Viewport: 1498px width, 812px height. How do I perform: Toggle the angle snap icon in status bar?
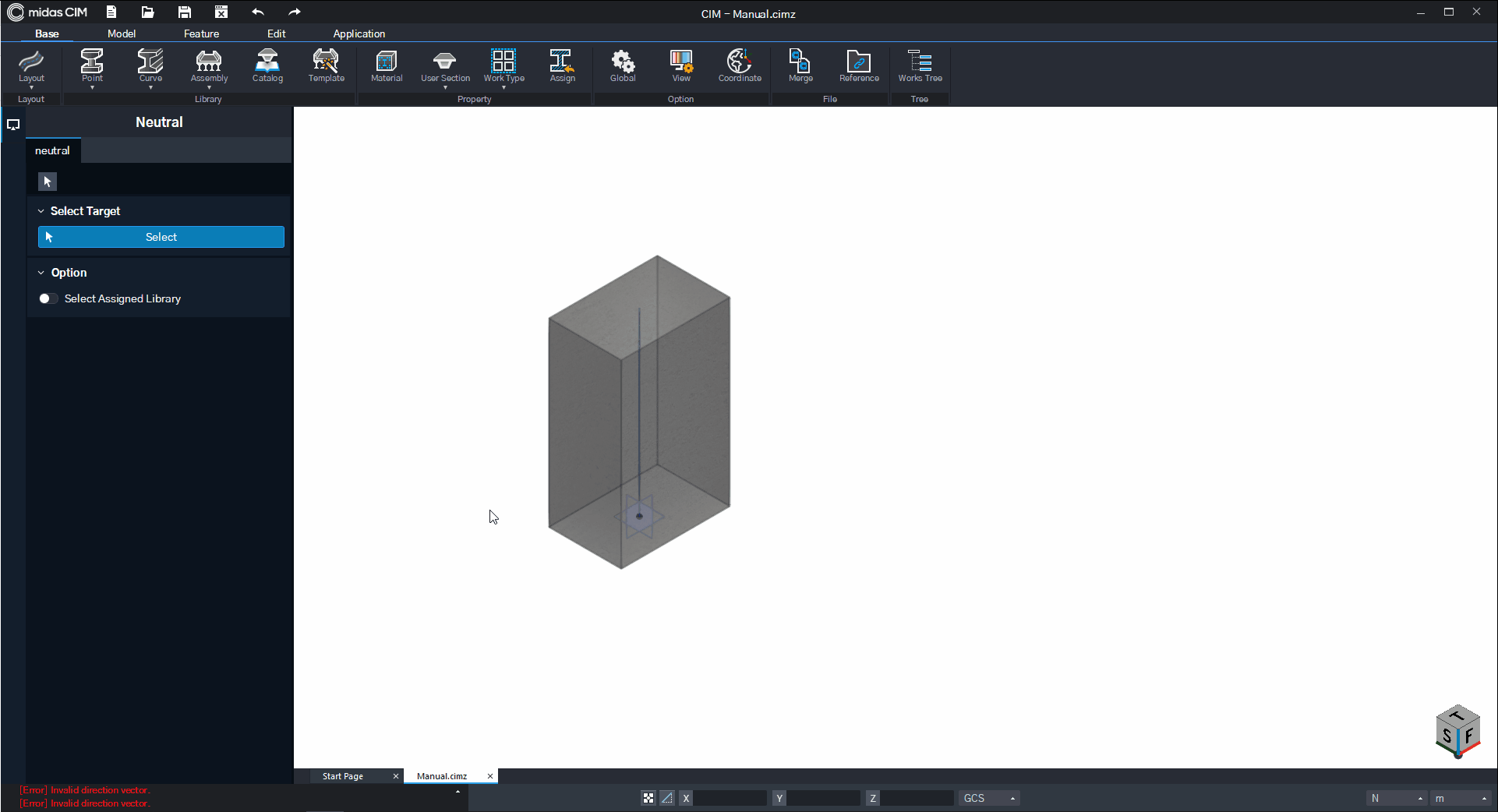[667, 798]
